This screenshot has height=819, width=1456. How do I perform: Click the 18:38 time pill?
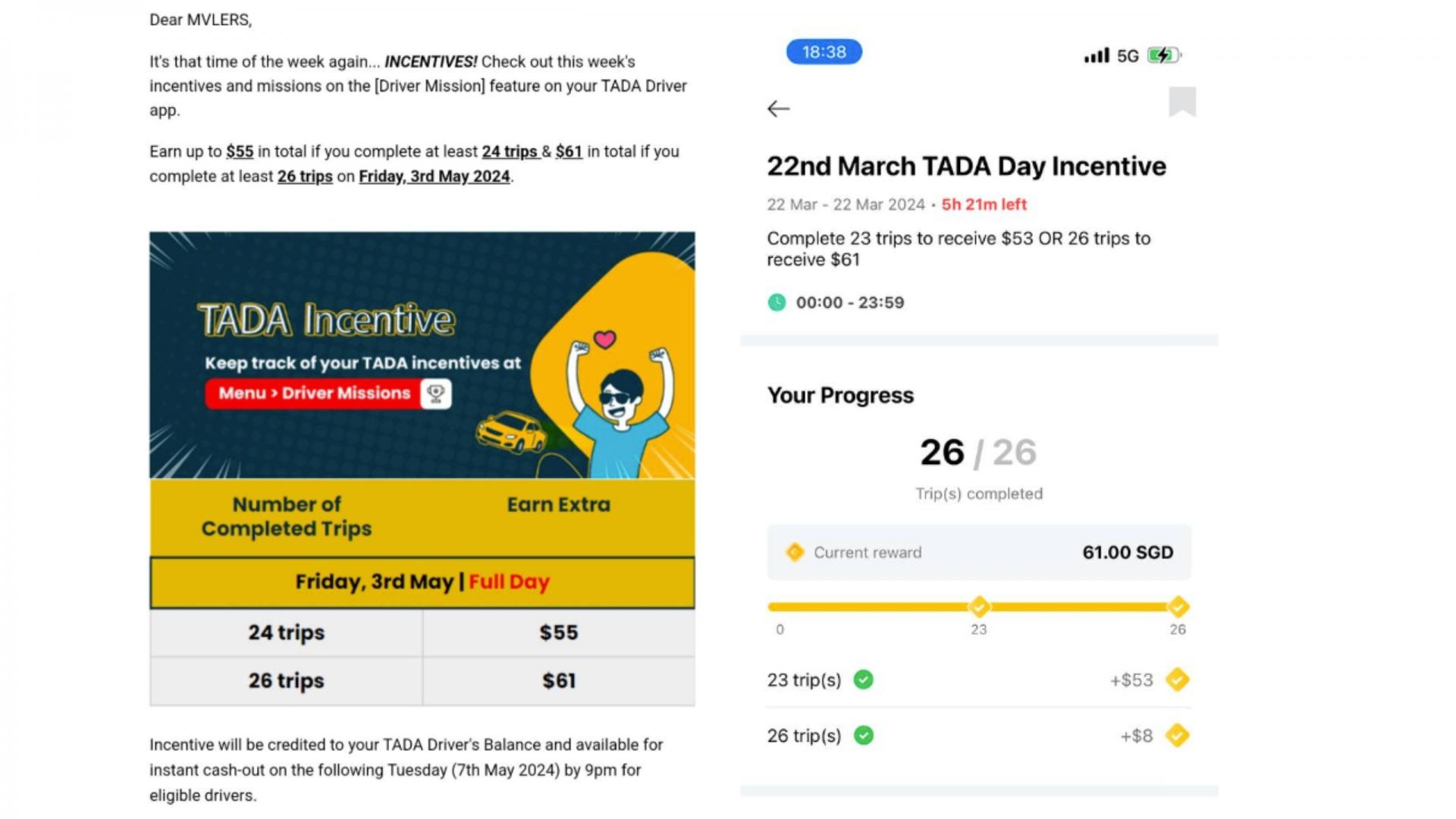(824, 52)
